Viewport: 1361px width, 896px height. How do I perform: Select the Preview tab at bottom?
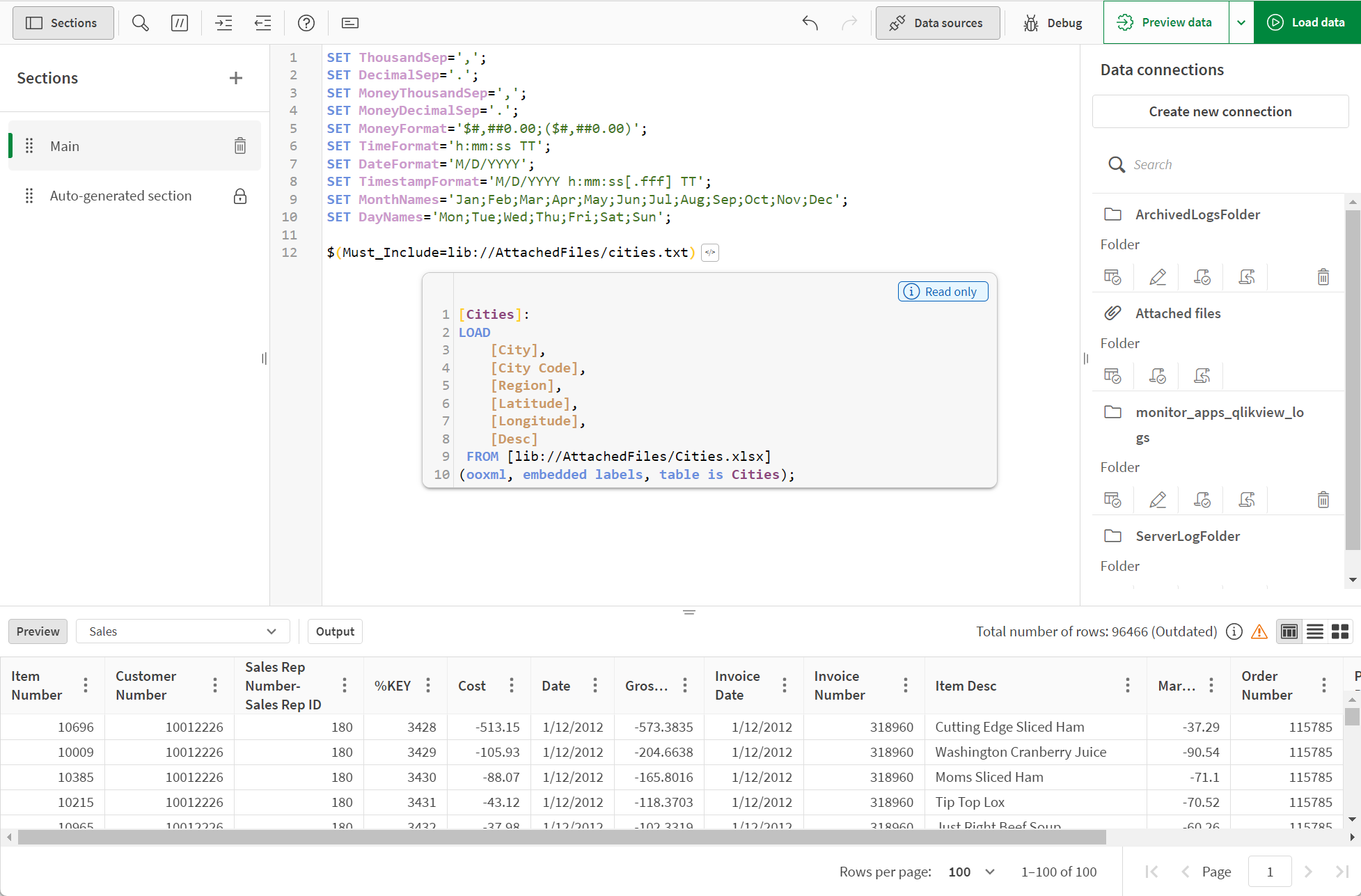point(38,631)
